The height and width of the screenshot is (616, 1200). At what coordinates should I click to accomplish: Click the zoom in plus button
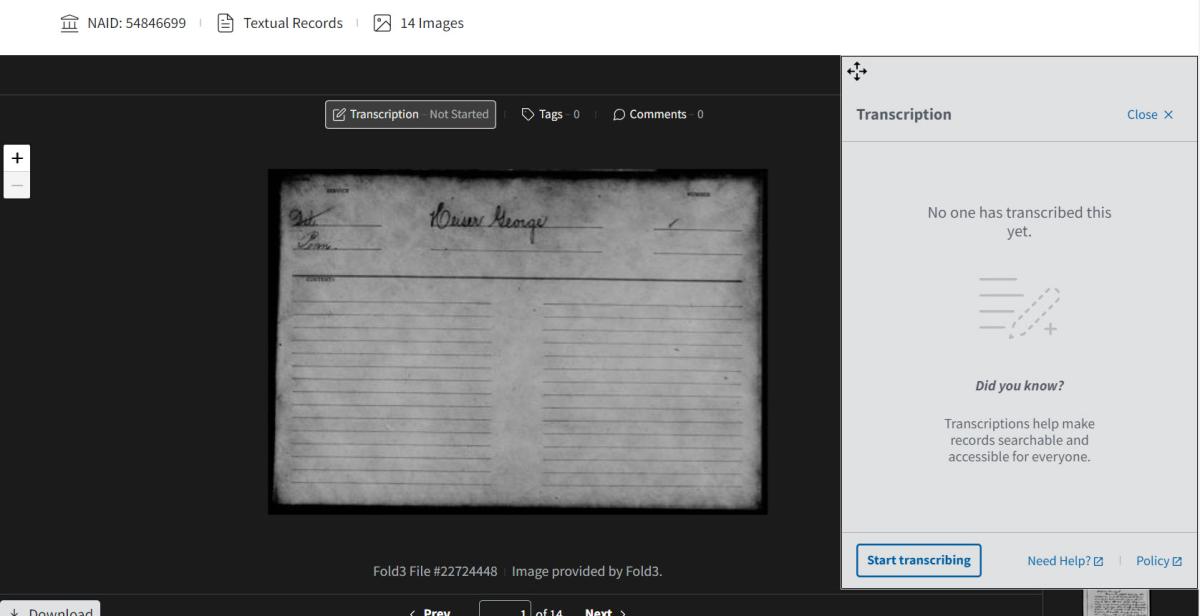(17, 159)
